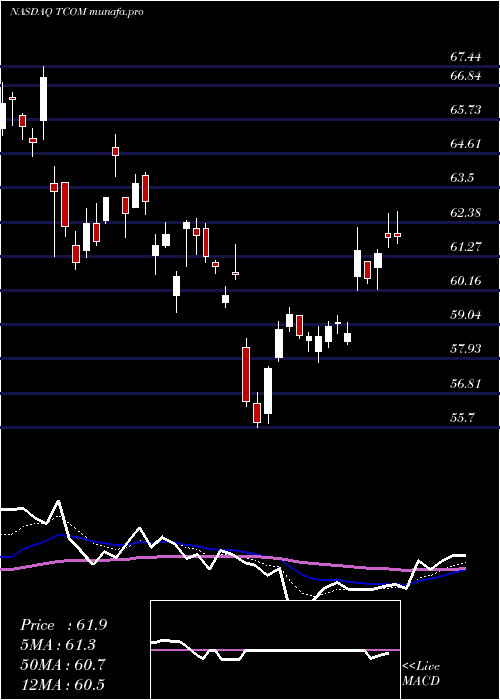The width and height of the screenshot is (500, 700).
Task: Click the 50MA : 60.7 readout
Action: [63, 665]
